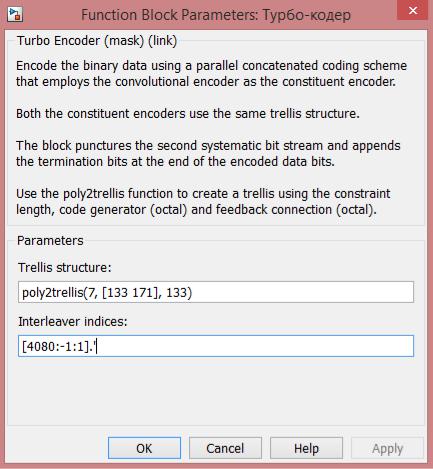Click the 'Turbo Encoder (mask) (link)' heading
Image resolution: width=433 pixels, height=469 pixels.
tap(97, 41)
